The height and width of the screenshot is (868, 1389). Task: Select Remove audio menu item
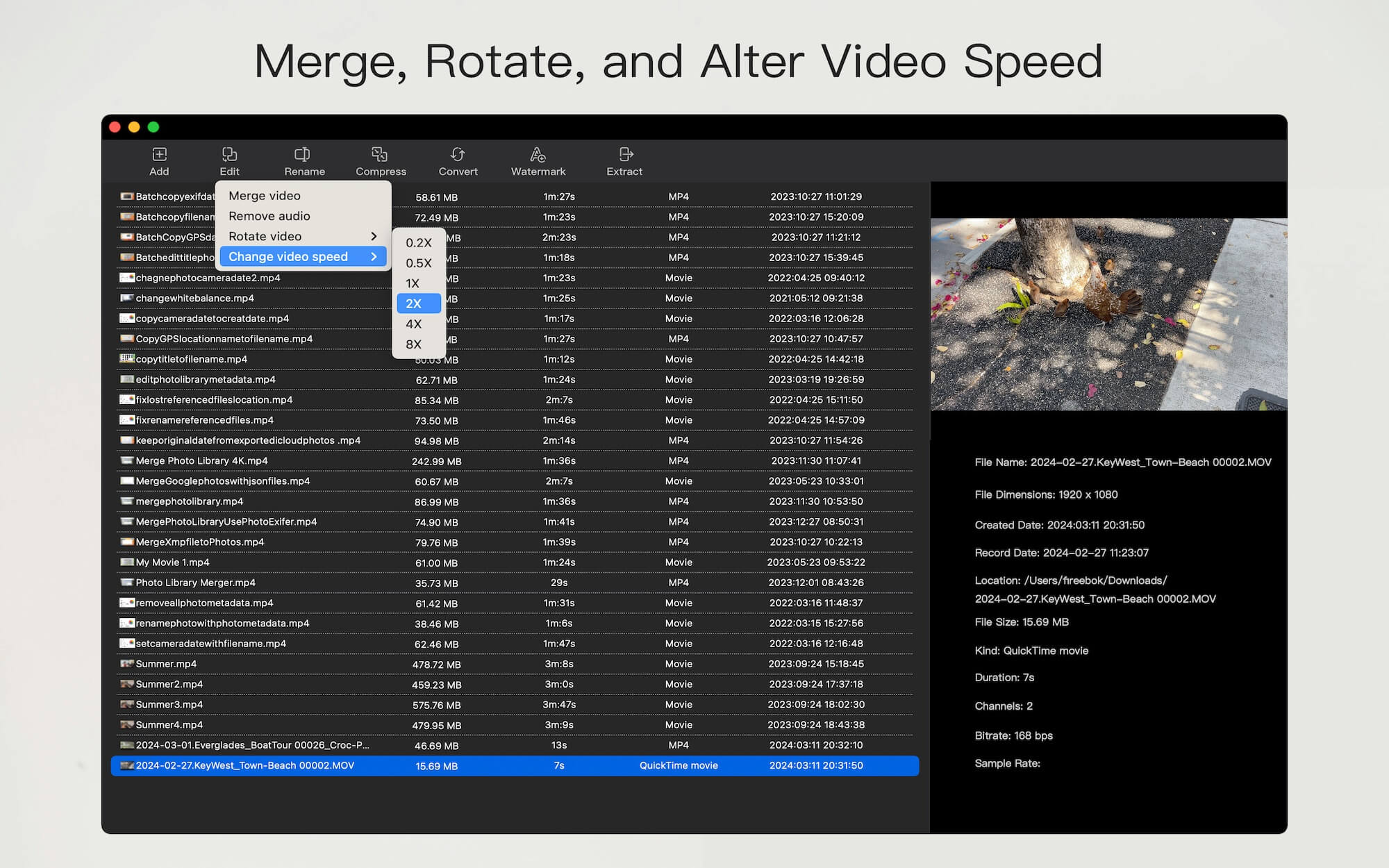pos(269,216)
